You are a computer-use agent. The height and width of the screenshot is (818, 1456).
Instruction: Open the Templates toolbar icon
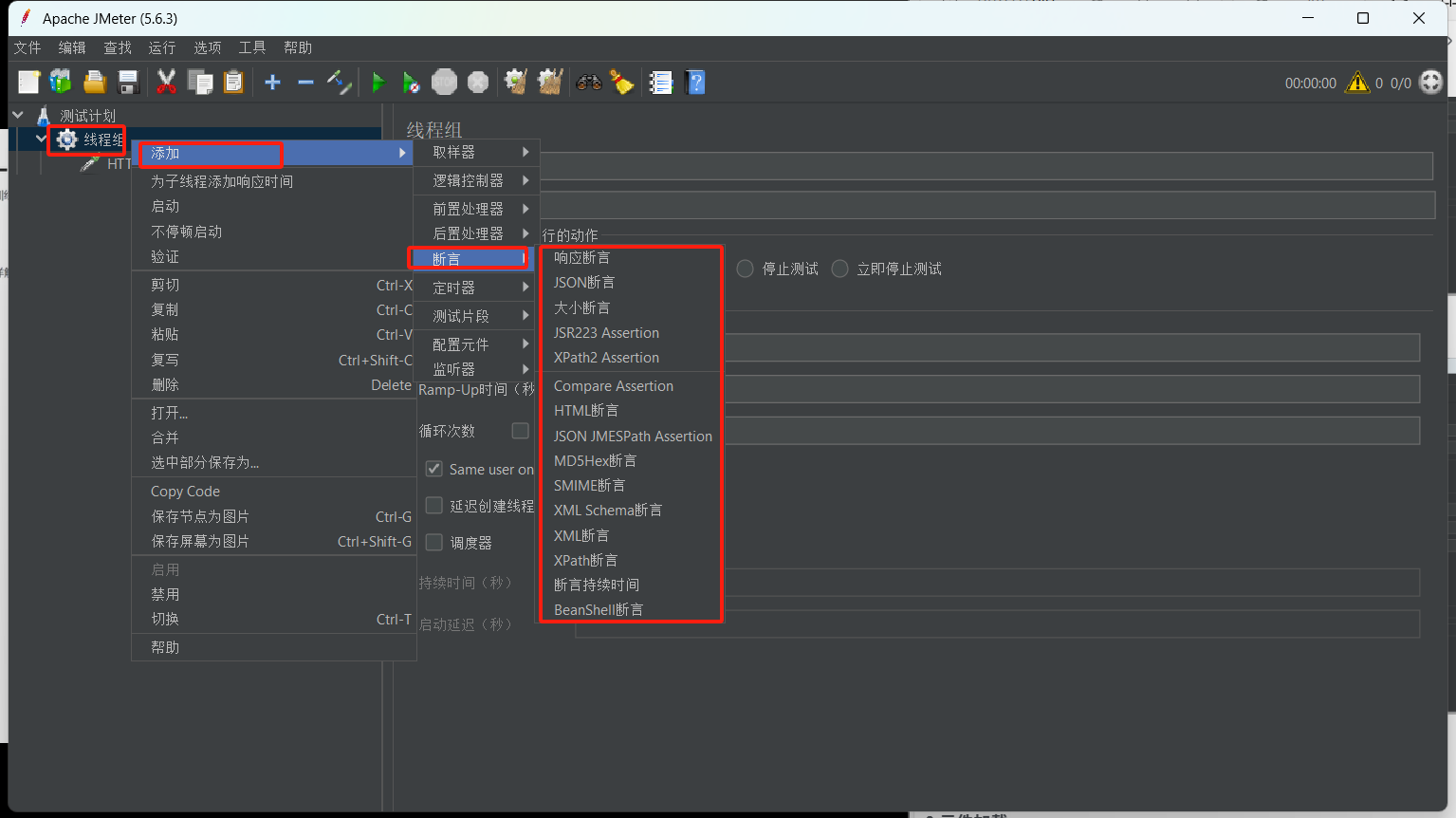(61, 83)
